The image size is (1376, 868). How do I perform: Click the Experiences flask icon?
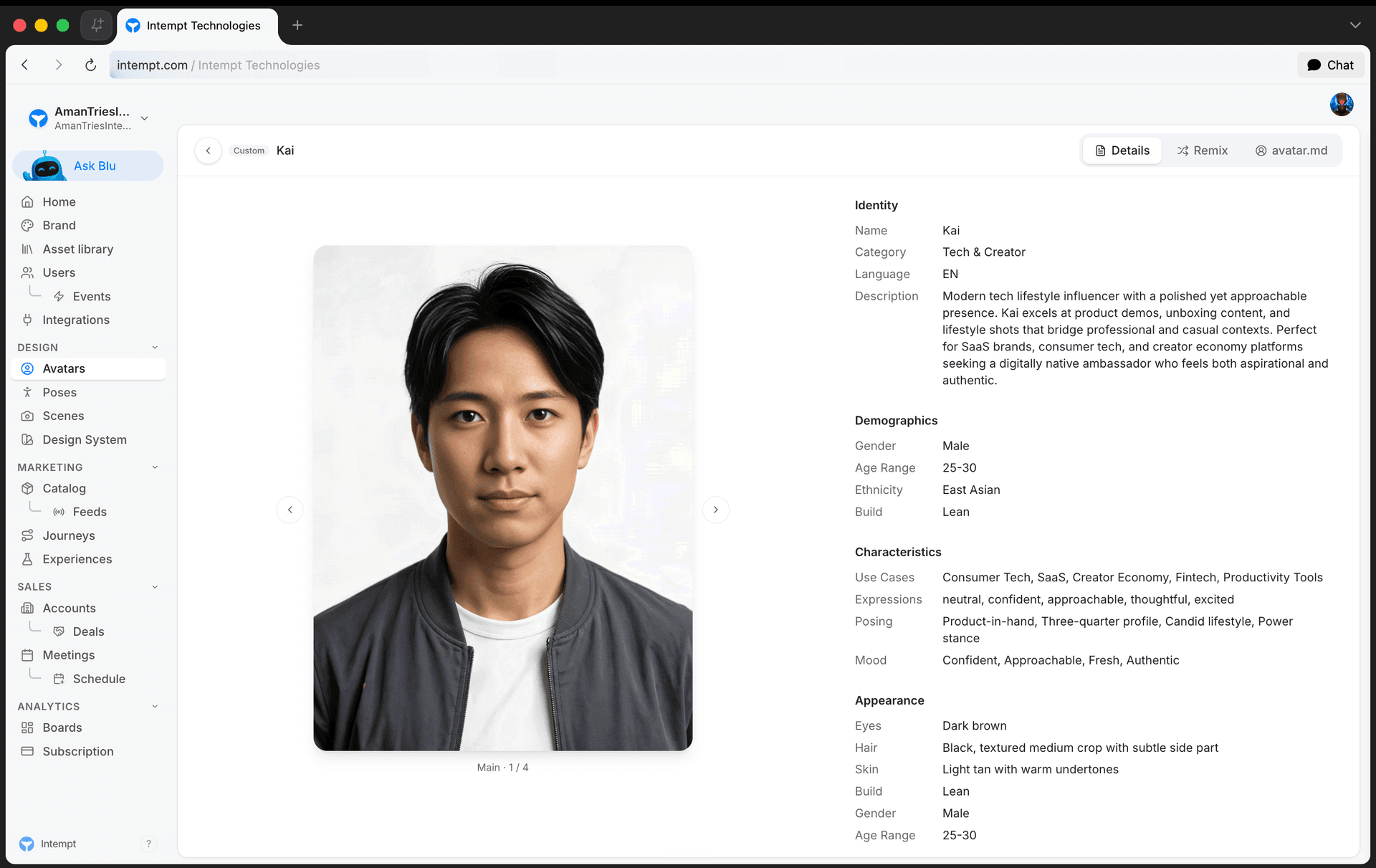(x=27, y=560)
